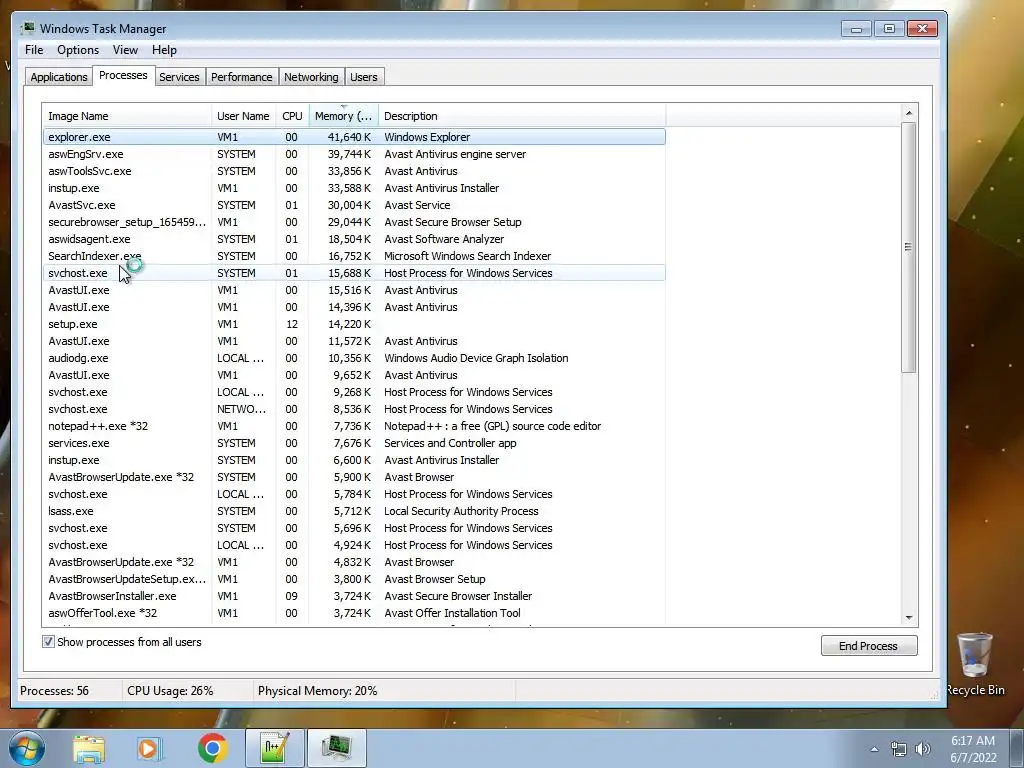Sort by Image Name column header
1024x768 pixels.
click(x=127, y=116)
